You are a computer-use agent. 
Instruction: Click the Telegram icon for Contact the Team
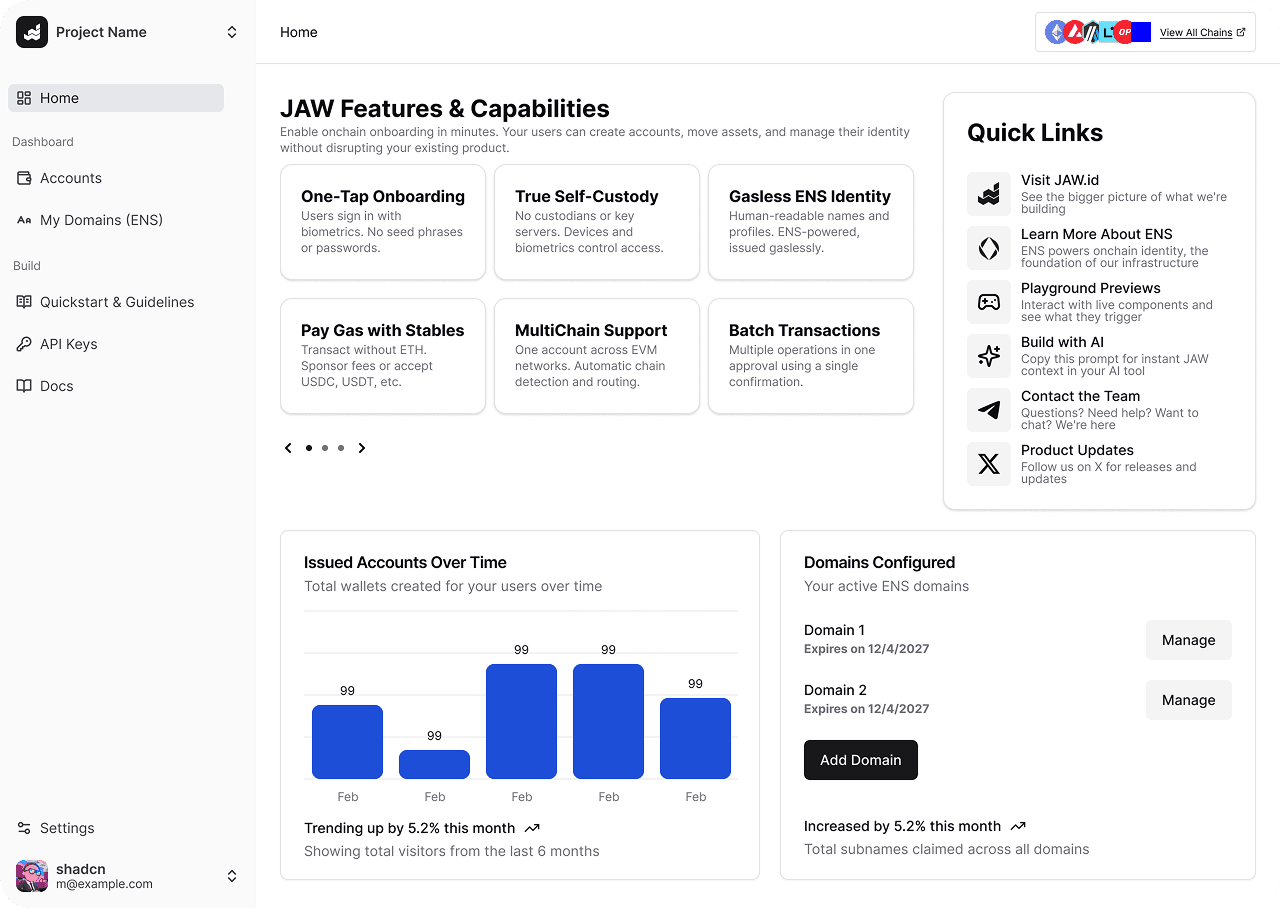pos(988,410)
